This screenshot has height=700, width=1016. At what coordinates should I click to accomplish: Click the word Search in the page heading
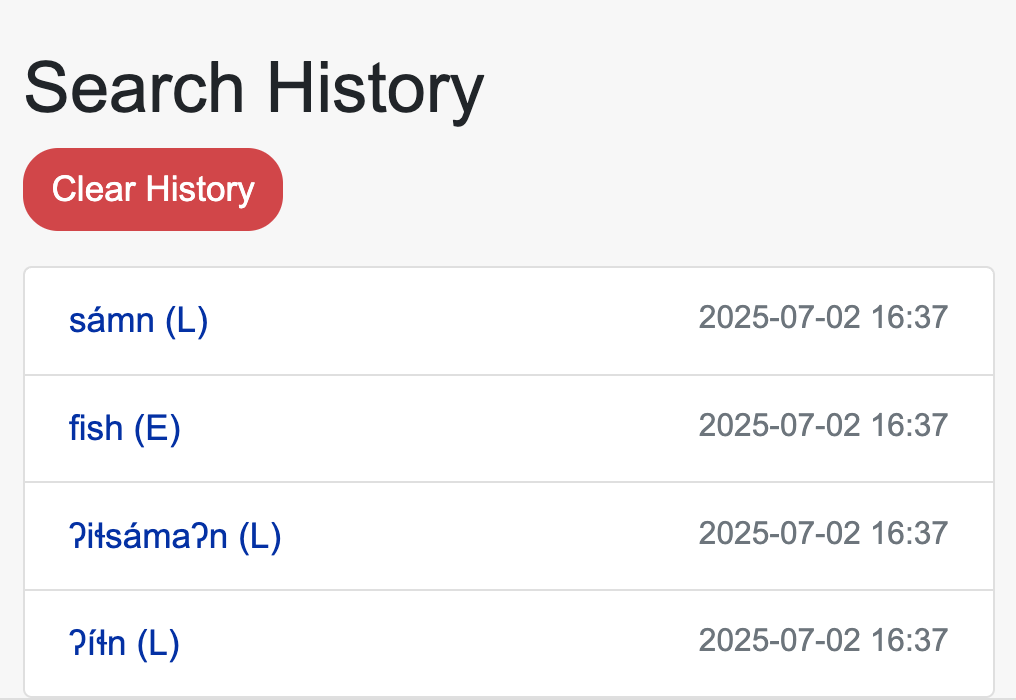click(134, 88)
